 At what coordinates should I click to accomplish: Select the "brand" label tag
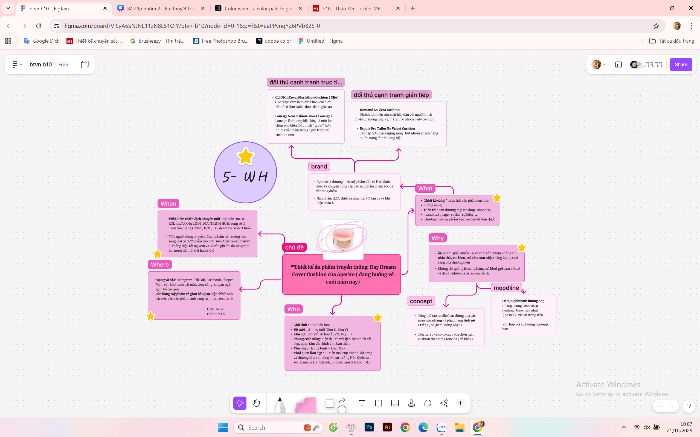[319, 166]
